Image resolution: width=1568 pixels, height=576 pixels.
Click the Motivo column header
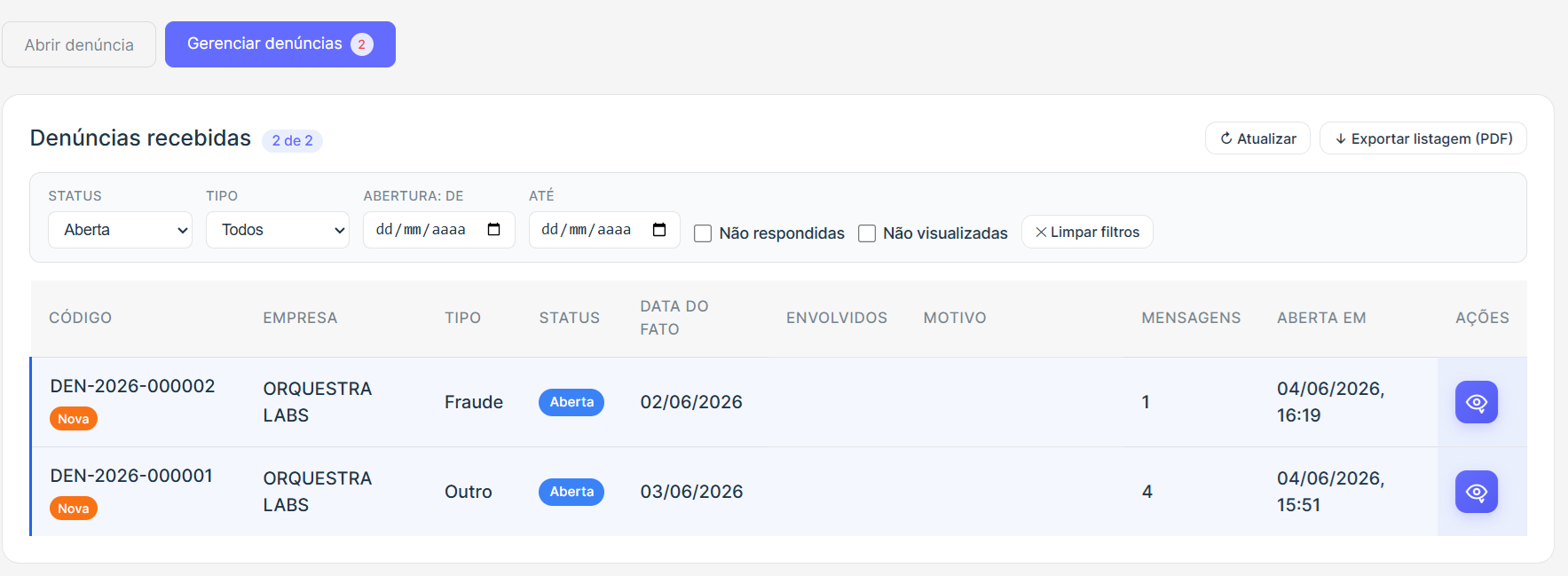[x=955, y=318]
